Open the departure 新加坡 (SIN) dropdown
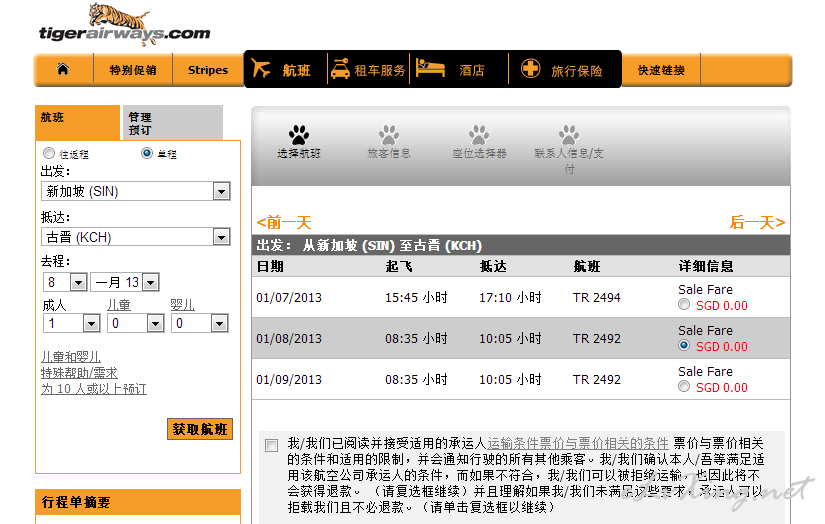 coord(136,192)
